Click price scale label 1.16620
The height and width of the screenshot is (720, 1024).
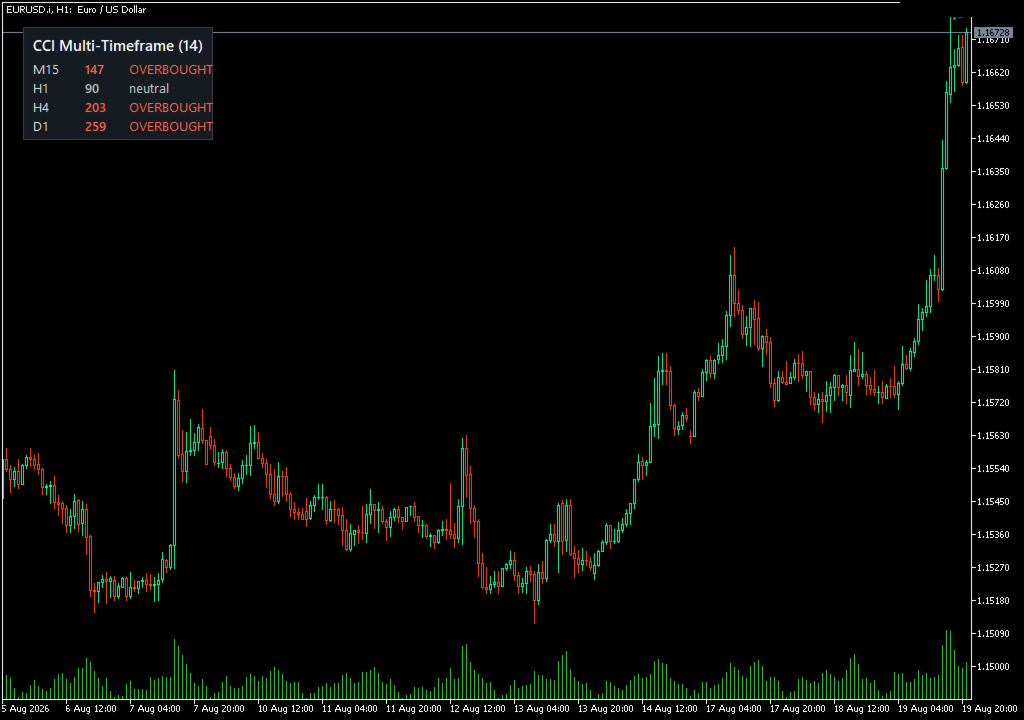point(993,73)
